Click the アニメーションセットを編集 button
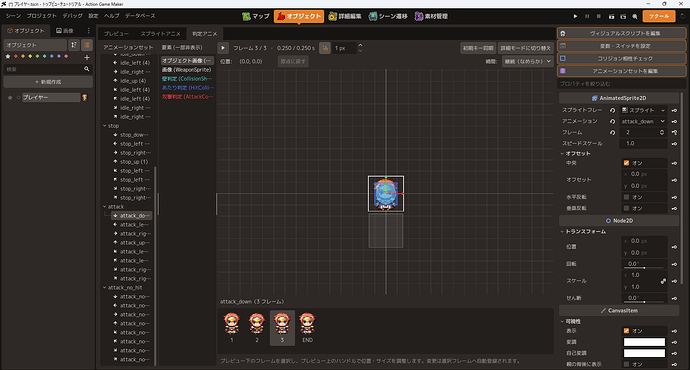 [621, 71]
